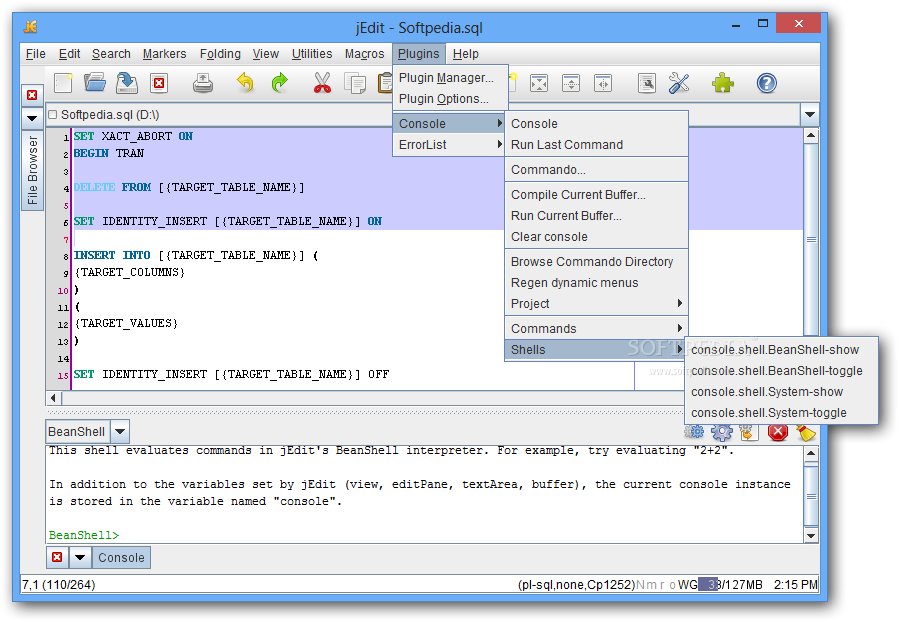Image resolution: width=899 pixels, height=622 pixels.
Task: Click the editor's vertical scrollbar up arrow
Action: click(x=811, y=136)
